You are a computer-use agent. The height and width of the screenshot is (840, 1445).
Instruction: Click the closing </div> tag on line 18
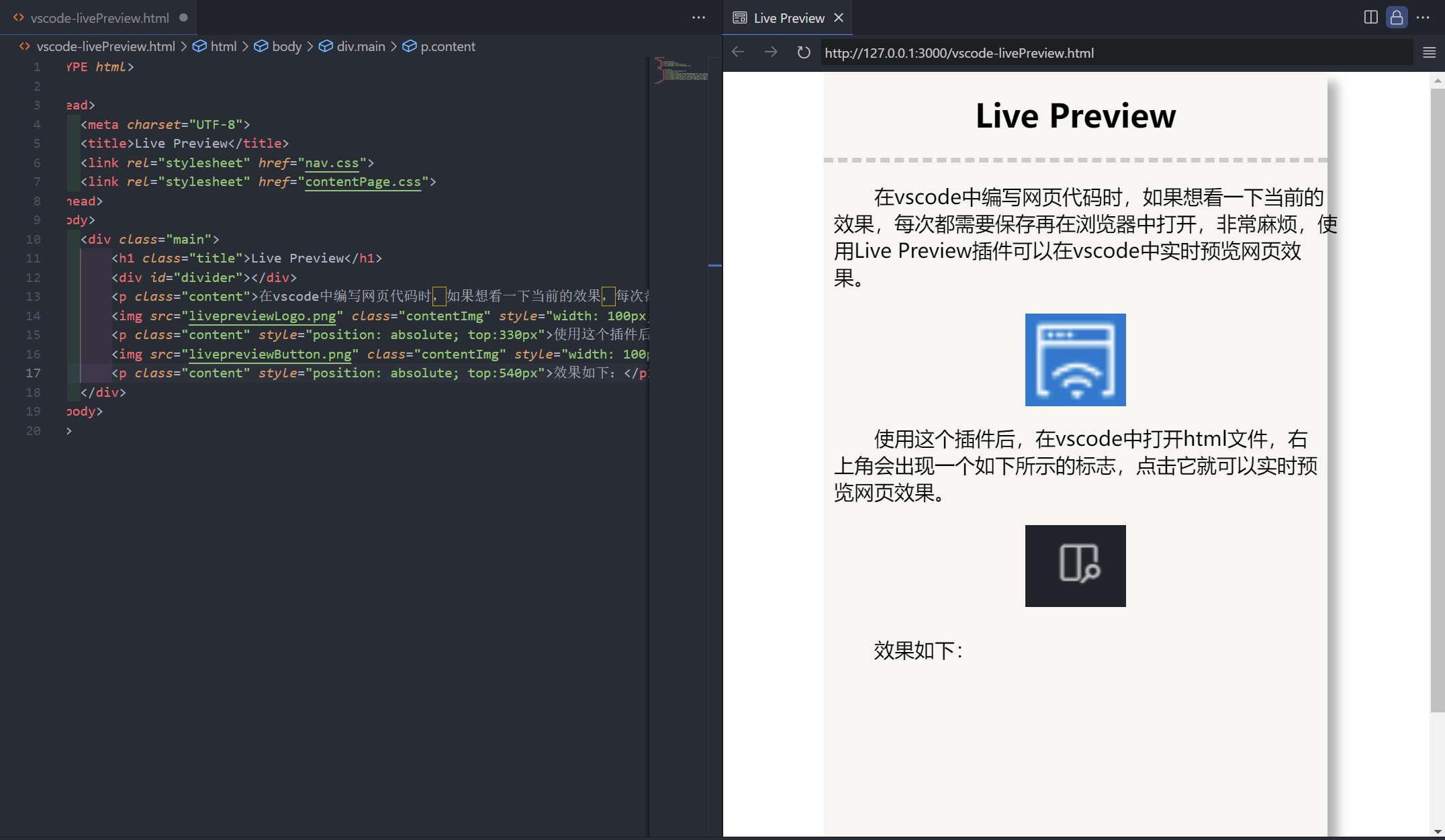click(x=103, y=392)
